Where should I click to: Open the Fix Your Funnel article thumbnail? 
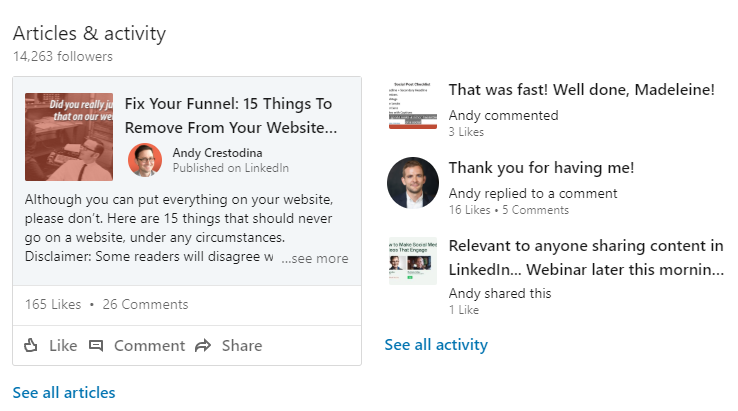69,136
